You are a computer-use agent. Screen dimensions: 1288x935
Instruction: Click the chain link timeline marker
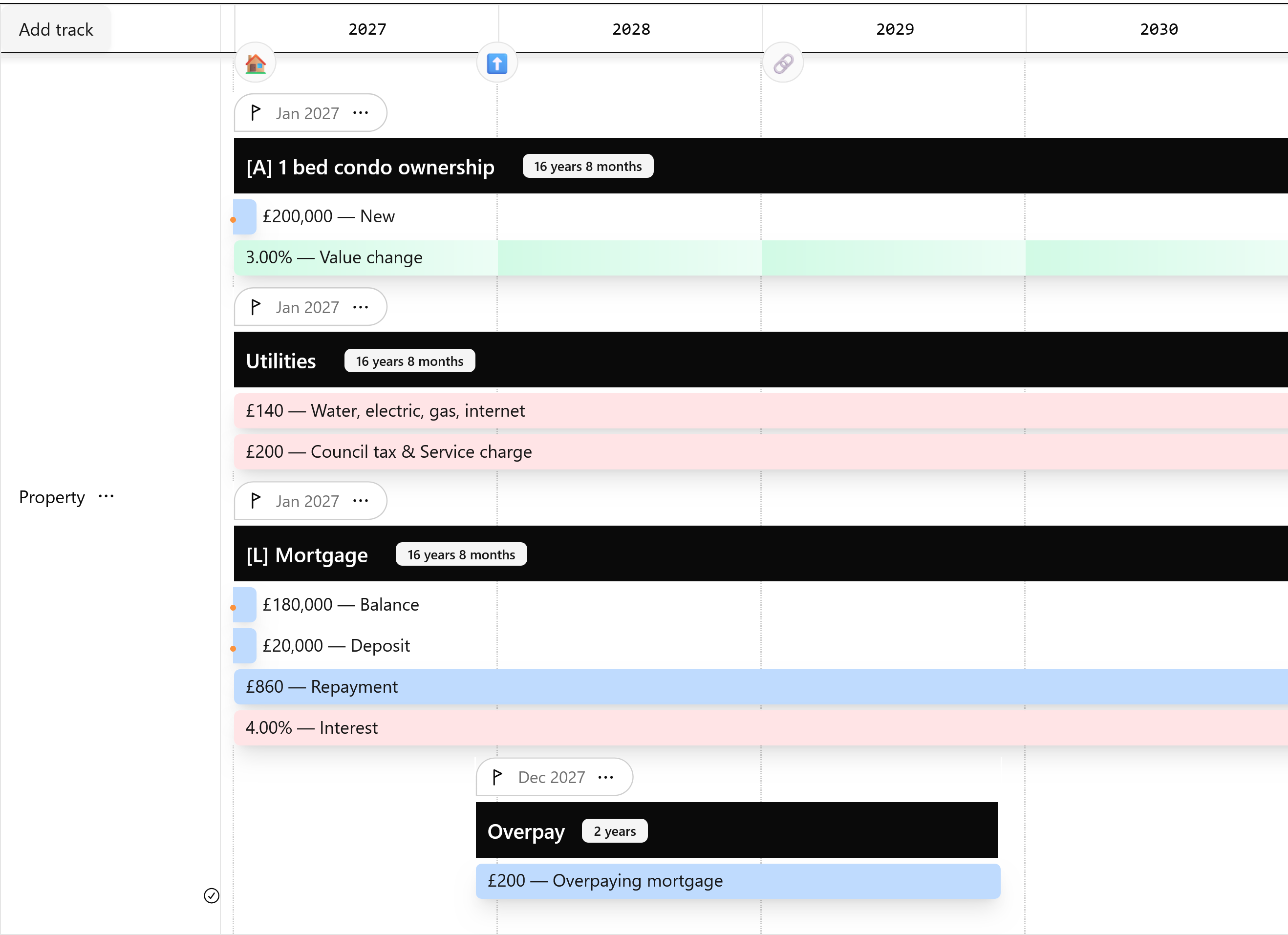point(783,63)
